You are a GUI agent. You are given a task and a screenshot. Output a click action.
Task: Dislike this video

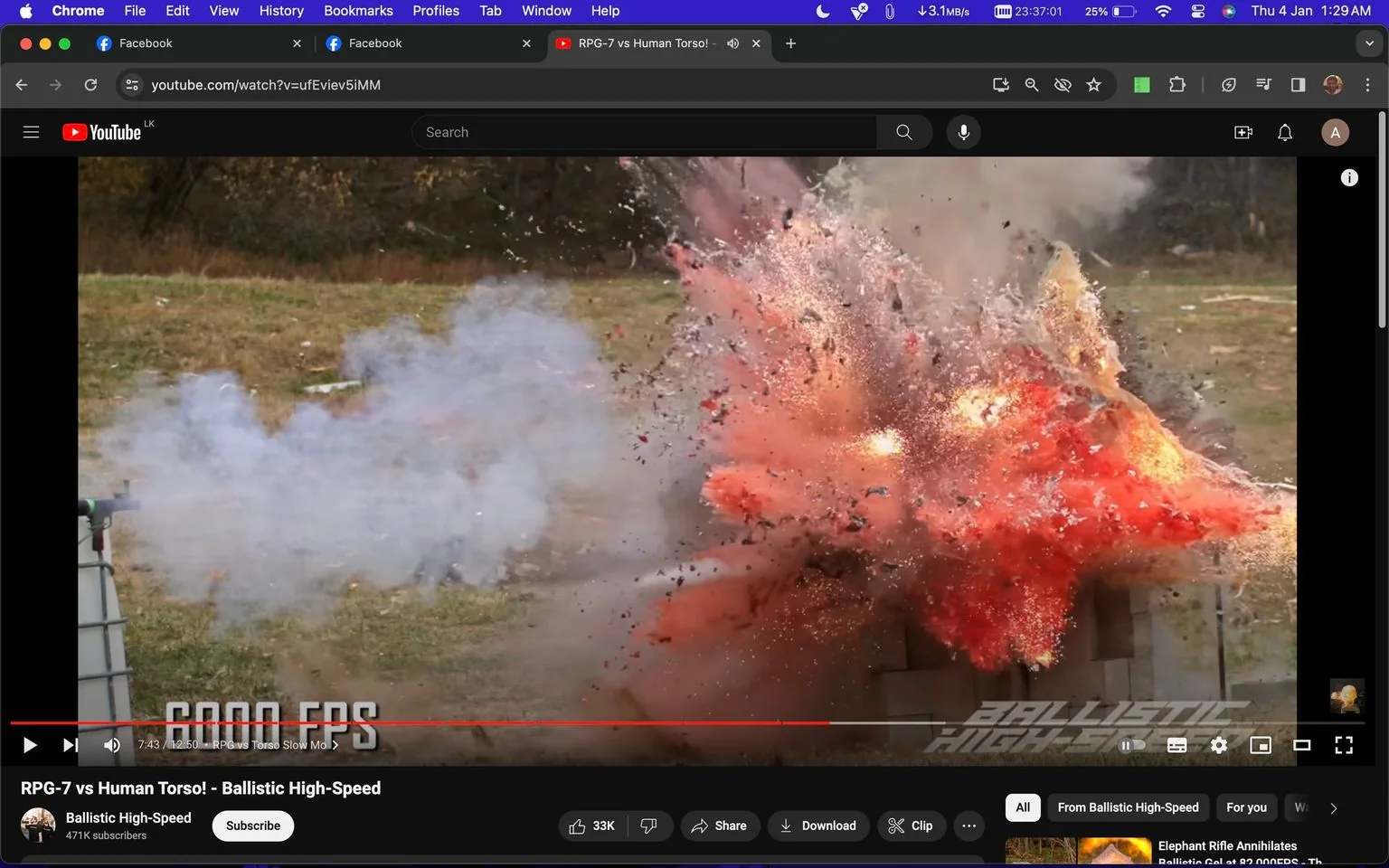coord(648,826)
